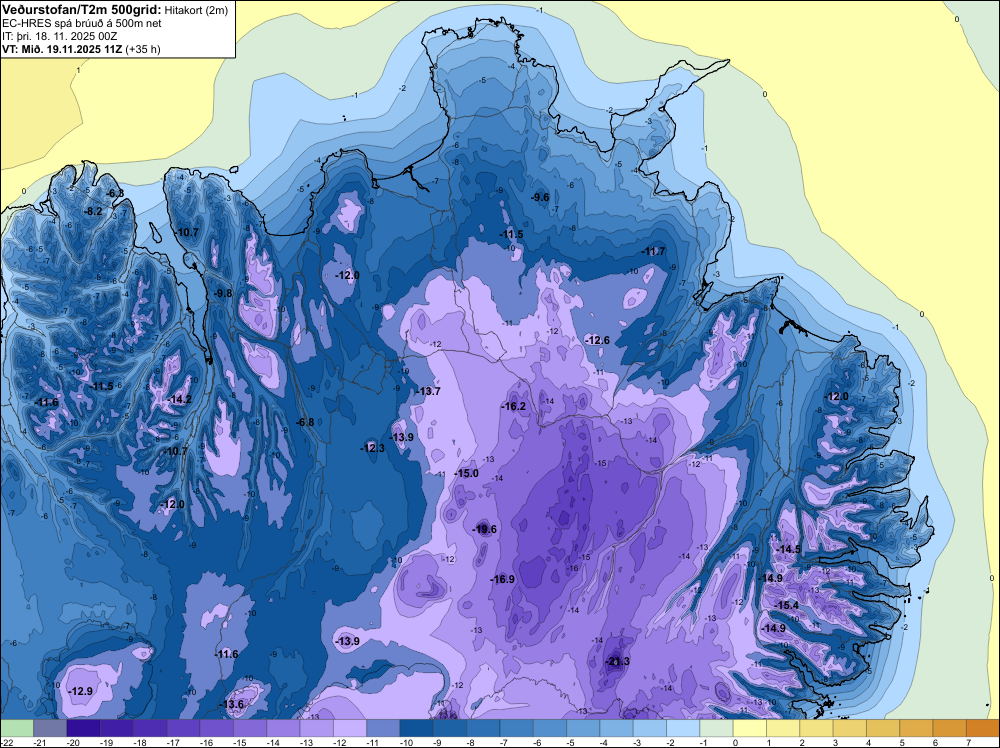Select the forecast offset "(+35 h)"
The image size is (1000, 748).
click(143, 49)
